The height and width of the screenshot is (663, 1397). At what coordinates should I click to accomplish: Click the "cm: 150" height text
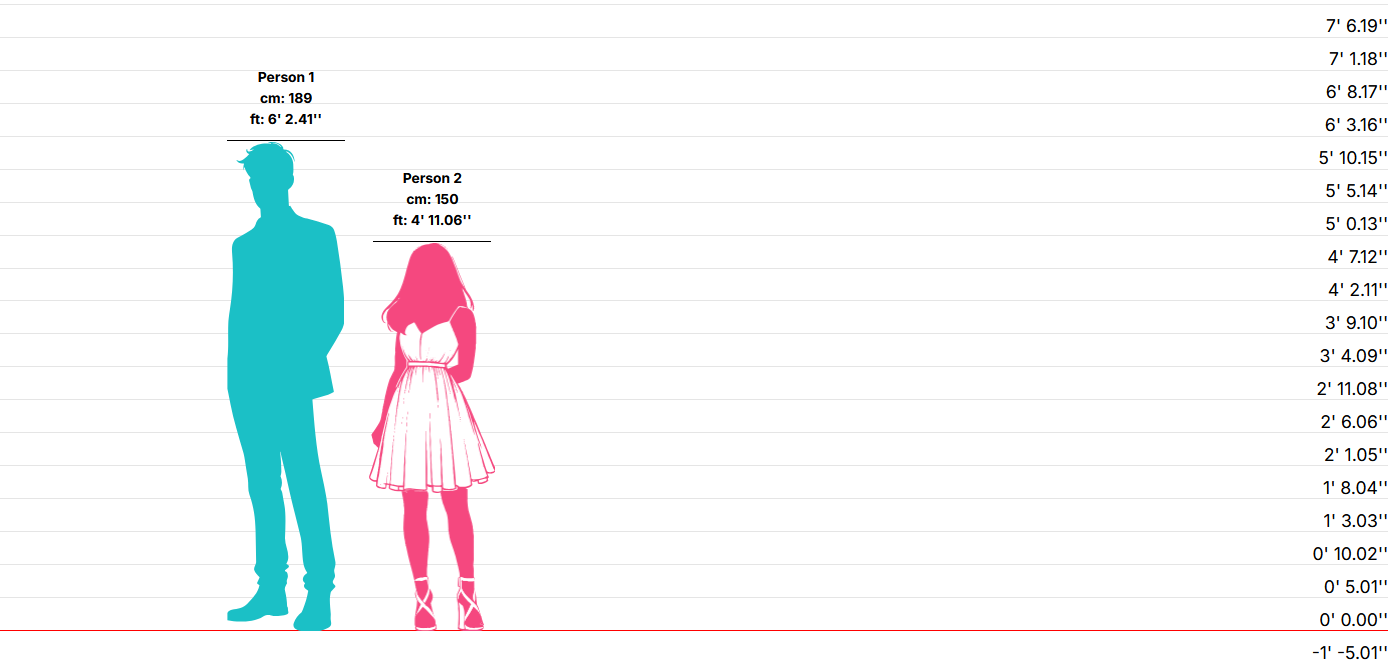click(432, 199)
